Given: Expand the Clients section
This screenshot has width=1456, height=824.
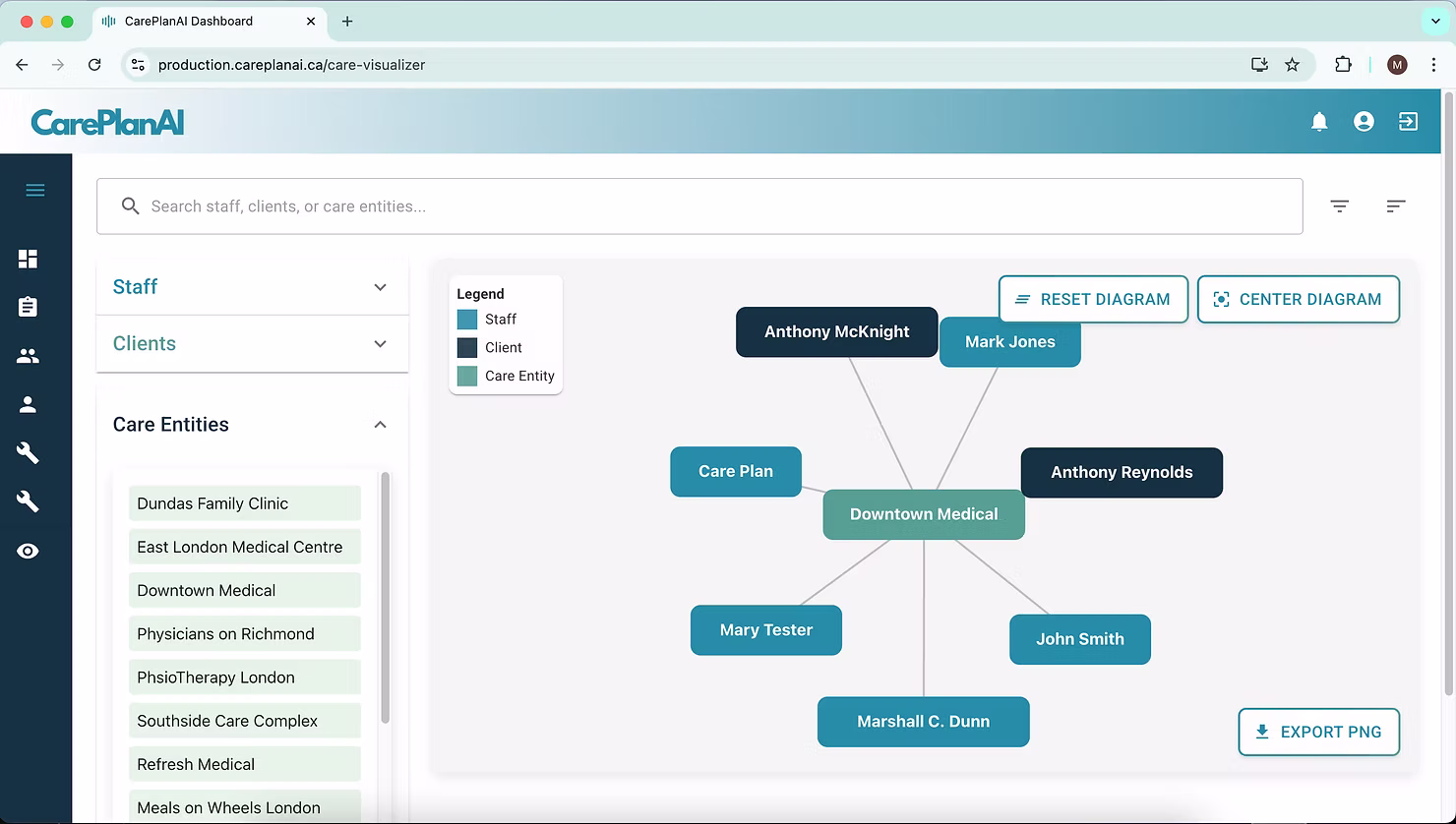Looking at the screenshot, I should click(380, 343).
